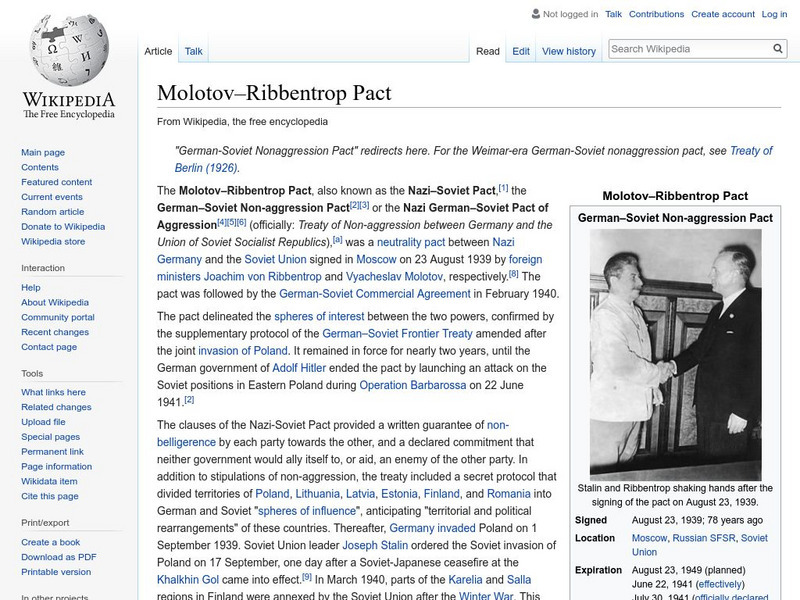
Task: Open the Joseph Stalin link
Action: tap(375, 545)
